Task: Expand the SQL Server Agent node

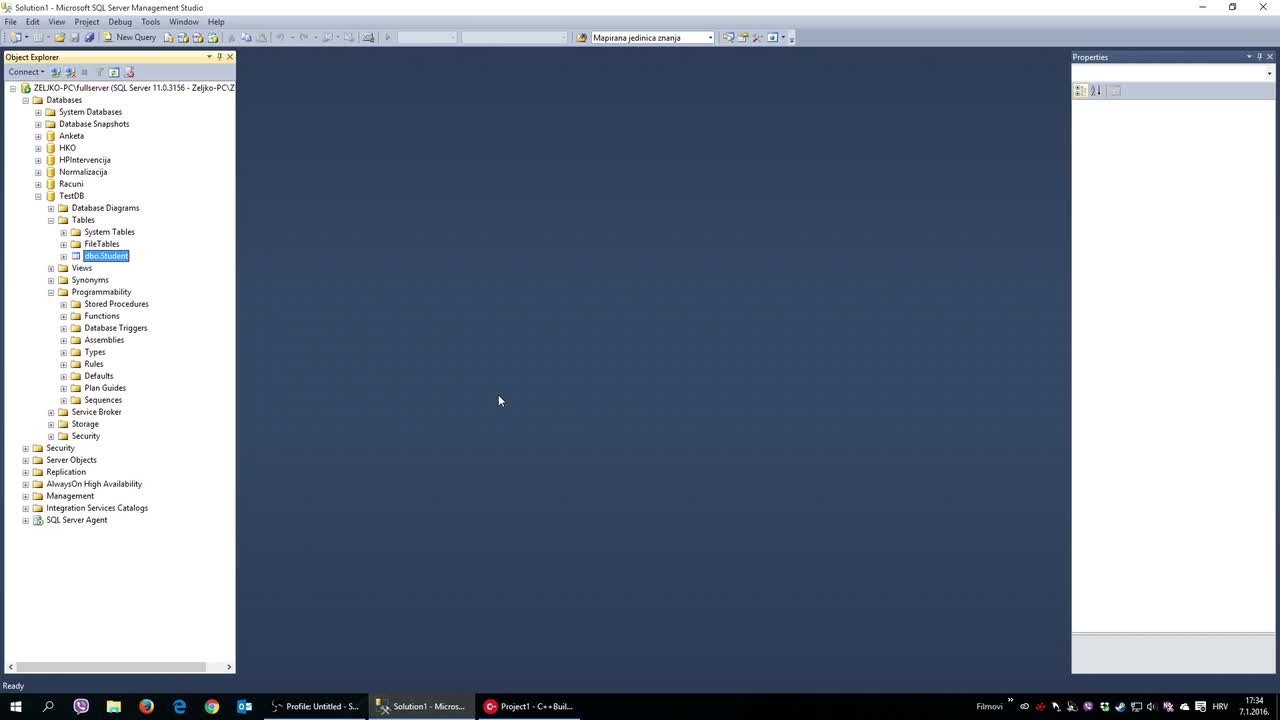Action: click(x=26, y=520)
